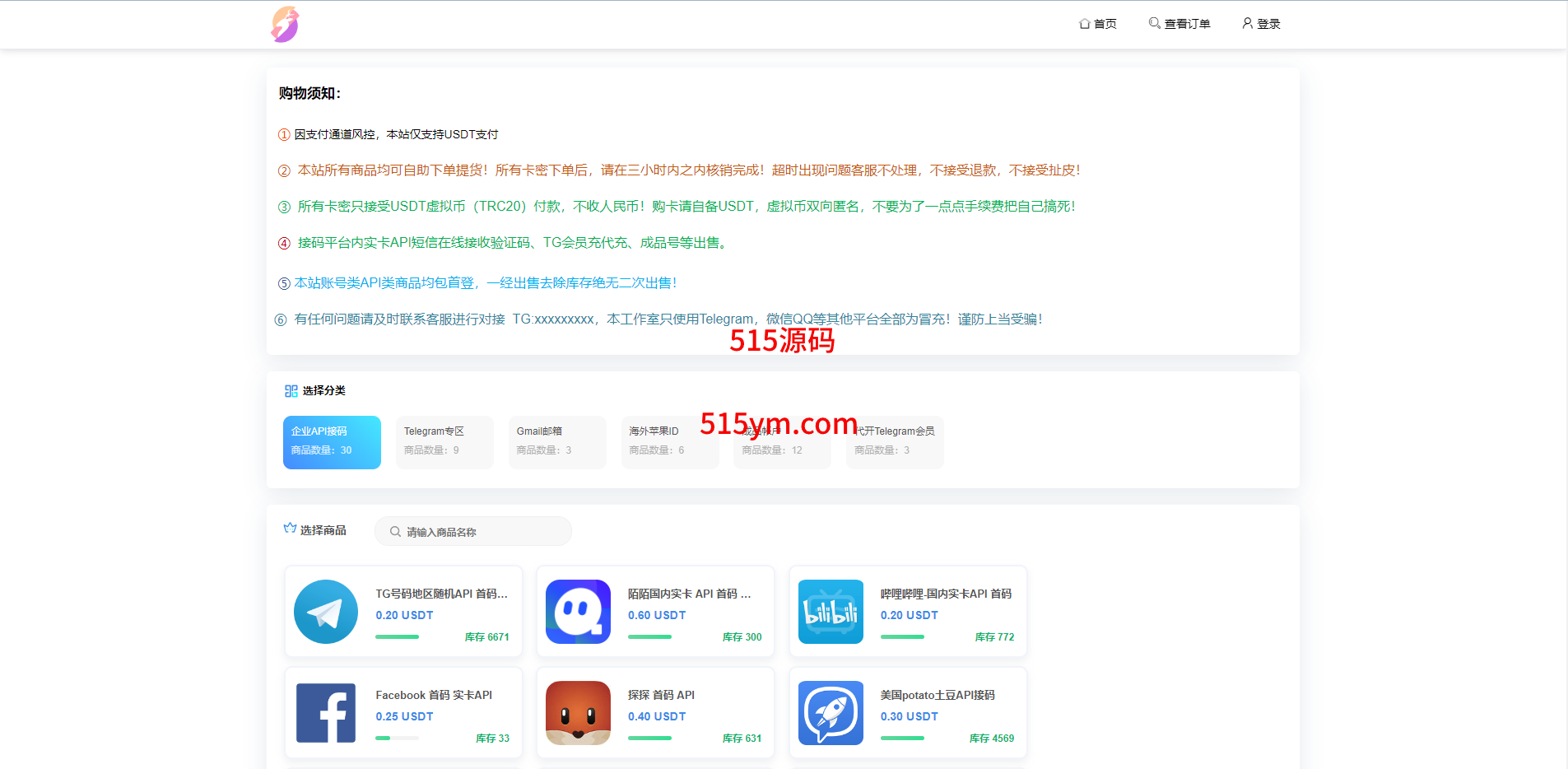Select the 企业API接码 category

332,442
